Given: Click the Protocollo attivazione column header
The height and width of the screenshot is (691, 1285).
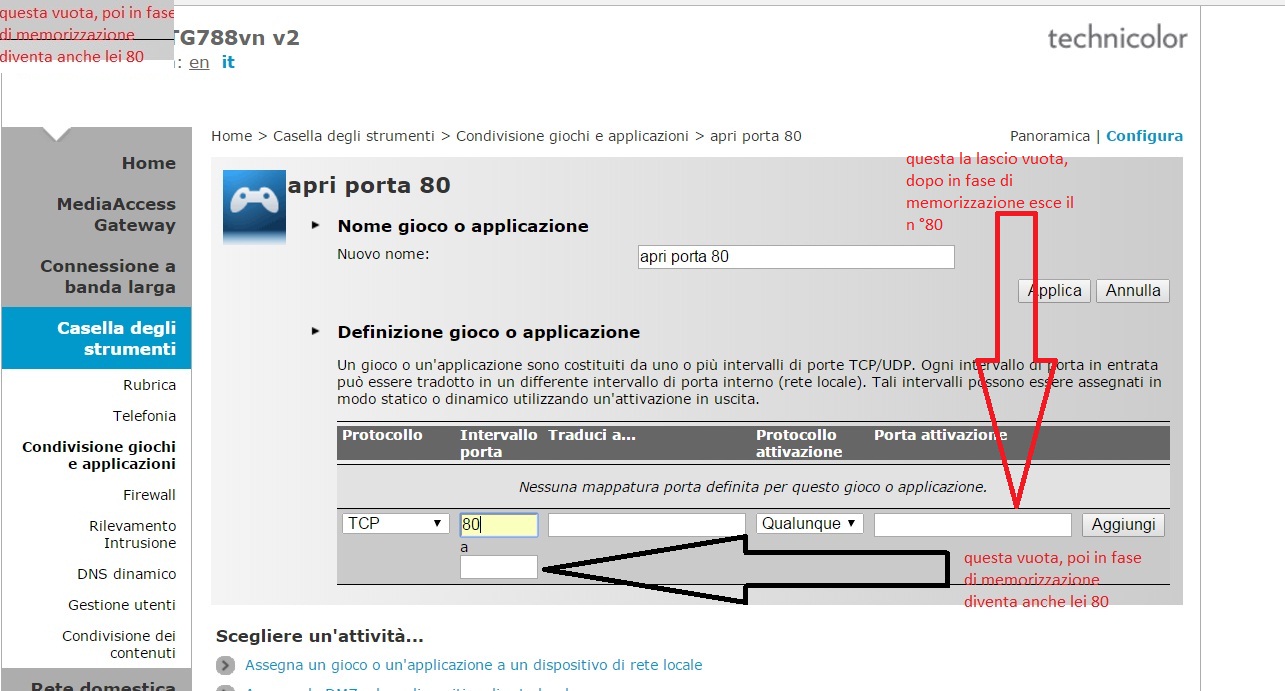Looking at the screenshot, I should tap(799, 443).
